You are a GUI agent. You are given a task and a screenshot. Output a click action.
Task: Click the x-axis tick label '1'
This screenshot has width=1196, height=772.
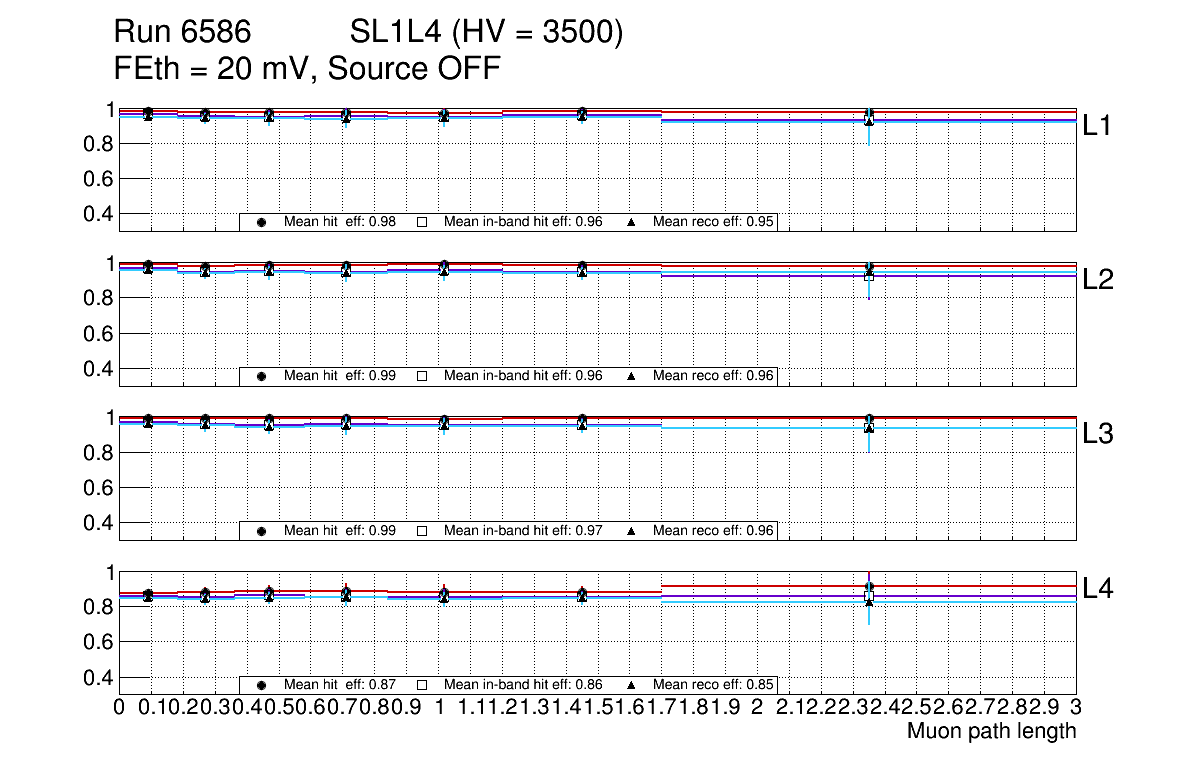pyautogui.click(x=439, y=708)
